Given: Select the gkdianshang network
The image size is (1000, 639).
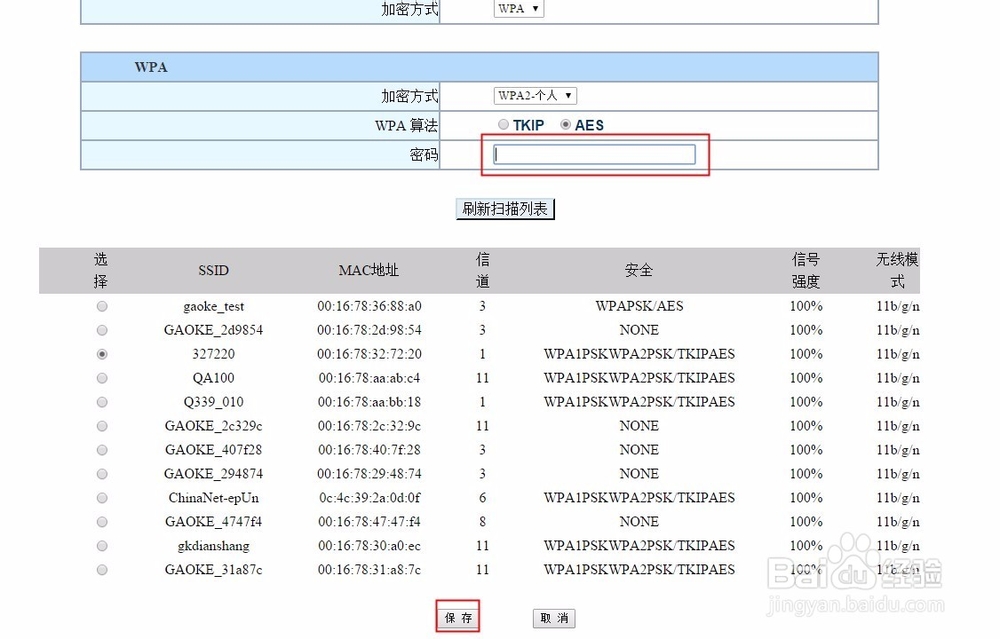Looking at the screenshot, I should pos(101,546).
